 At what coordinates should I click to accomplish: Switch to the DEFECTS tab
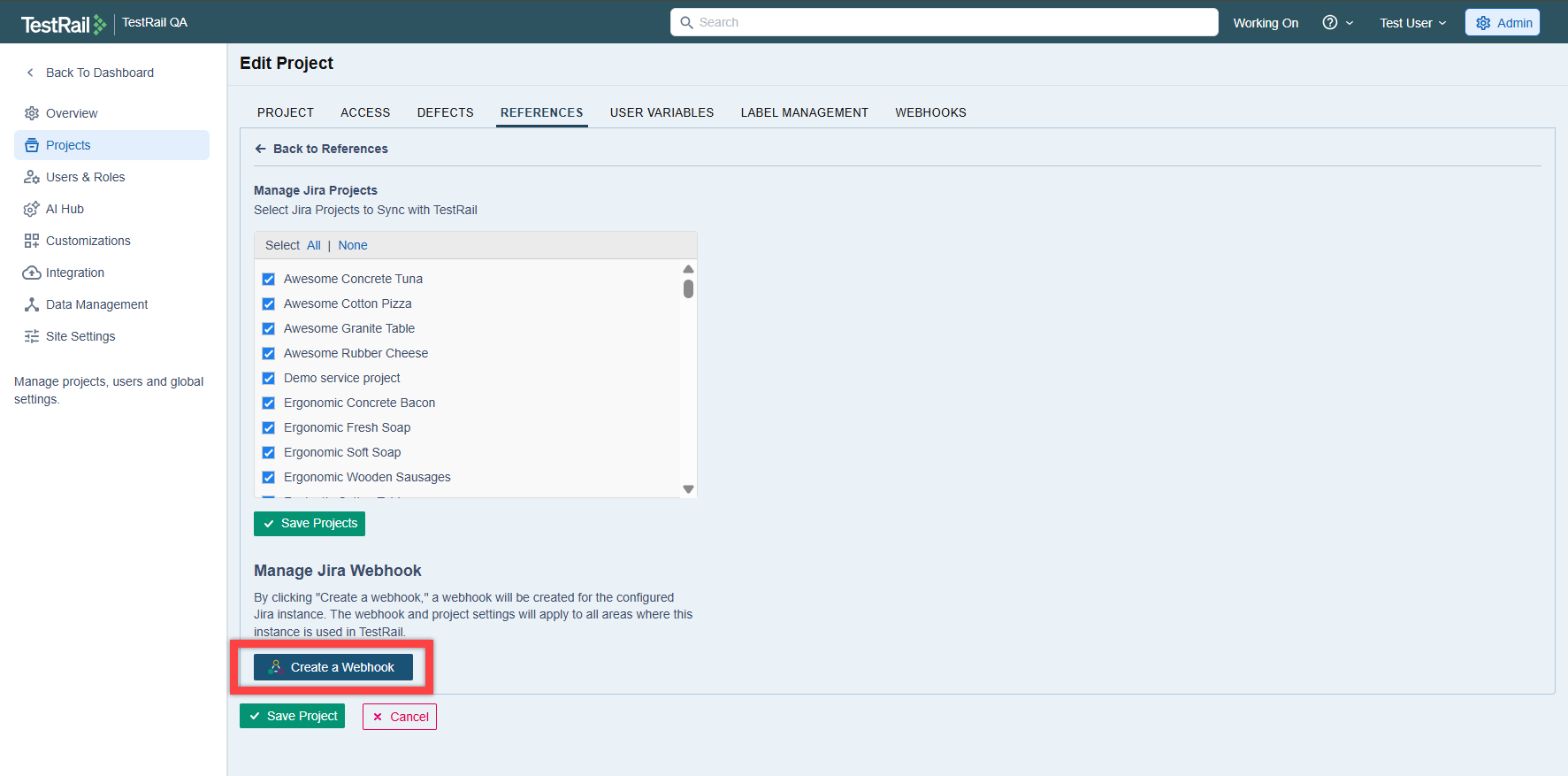pyautogui.click(x=446, y=112)
